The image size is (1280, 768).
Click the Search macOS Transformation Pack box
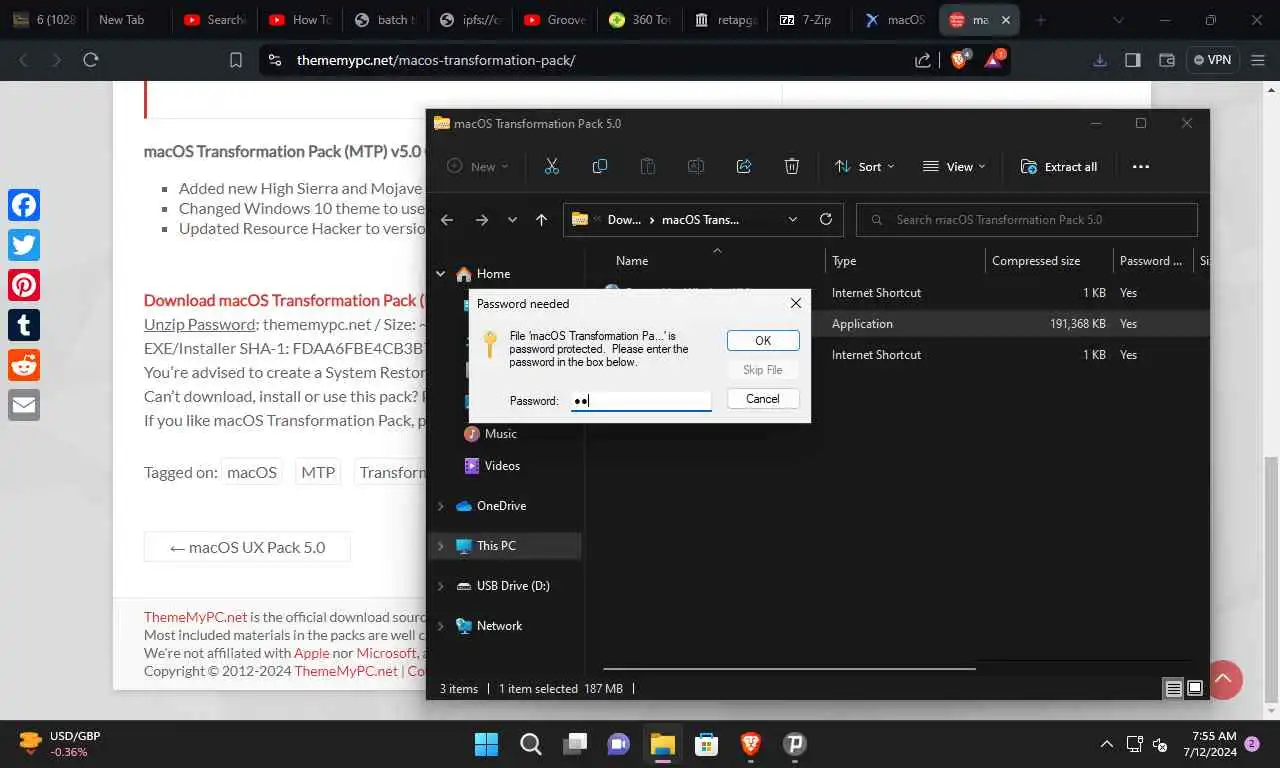tap(1027, 220)
